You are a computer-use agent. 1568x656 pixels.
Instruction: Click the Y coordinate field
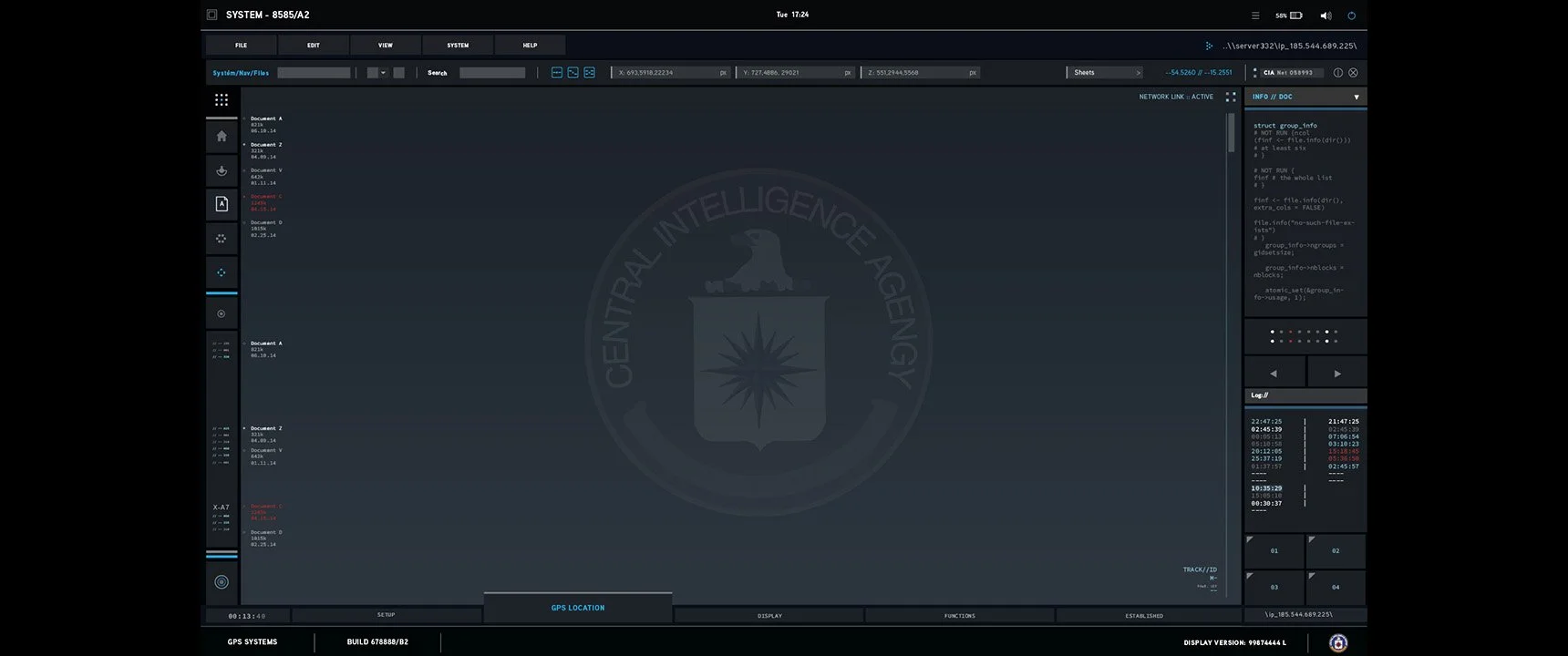pos(796,73)
